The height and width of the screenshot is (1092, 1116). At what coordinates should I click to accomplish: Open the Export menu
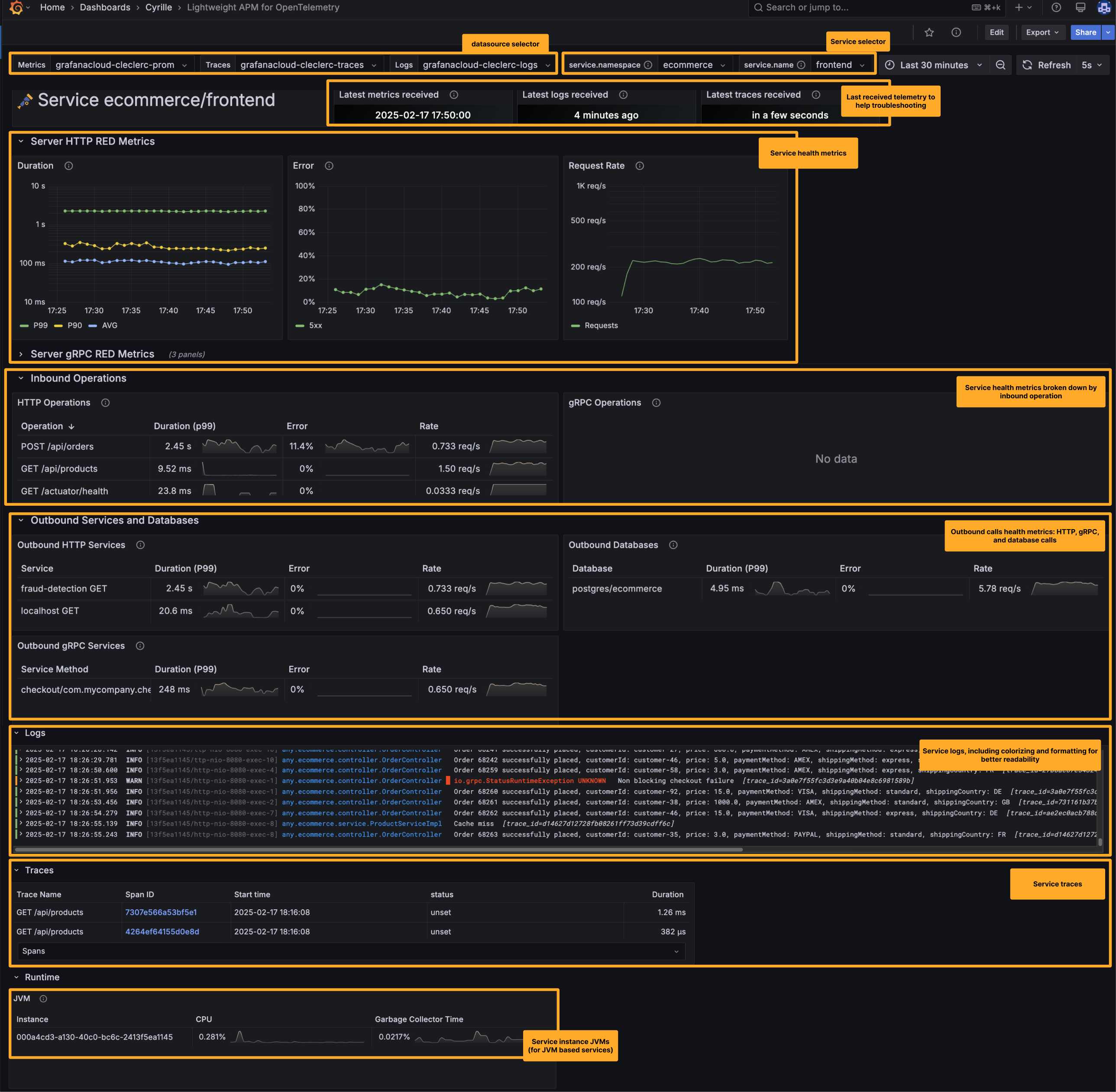coord(1042,33)
